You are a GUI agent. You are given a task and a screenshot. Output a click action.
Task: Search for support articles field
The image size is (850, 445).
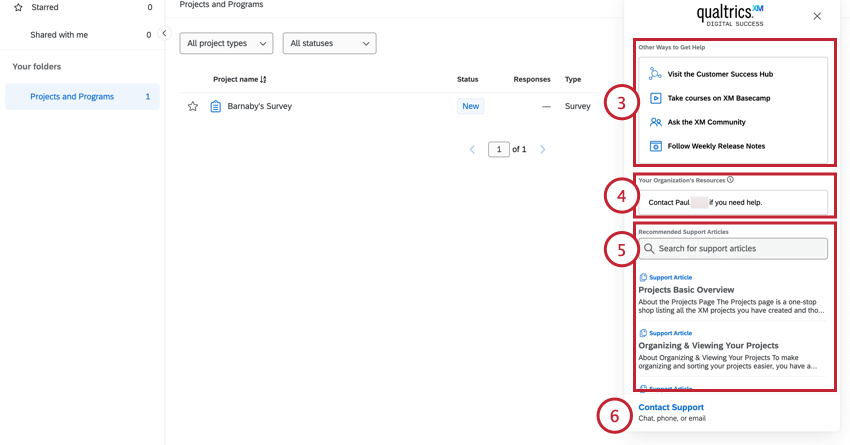coord(733,249)
